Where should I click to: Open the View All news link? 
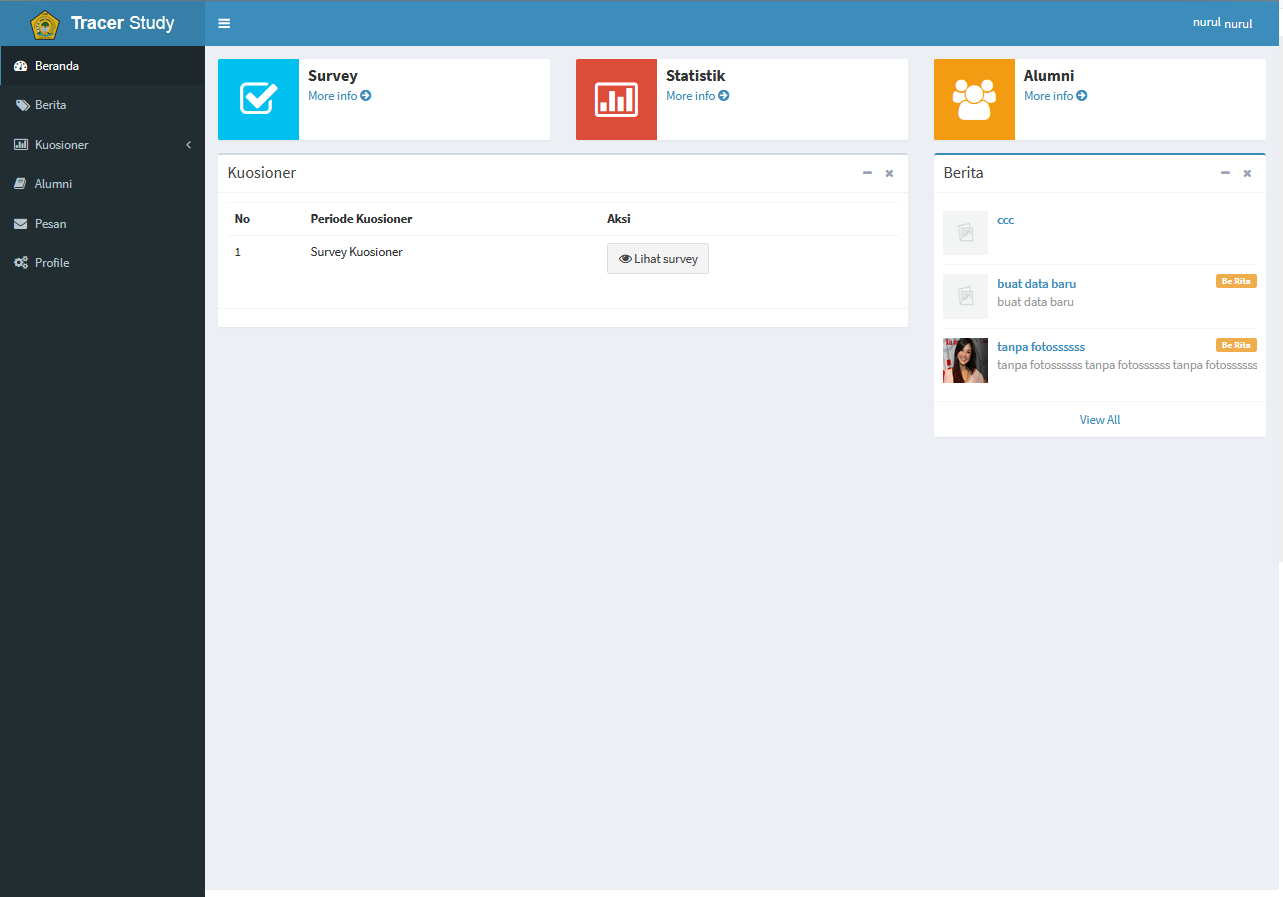1100,420
